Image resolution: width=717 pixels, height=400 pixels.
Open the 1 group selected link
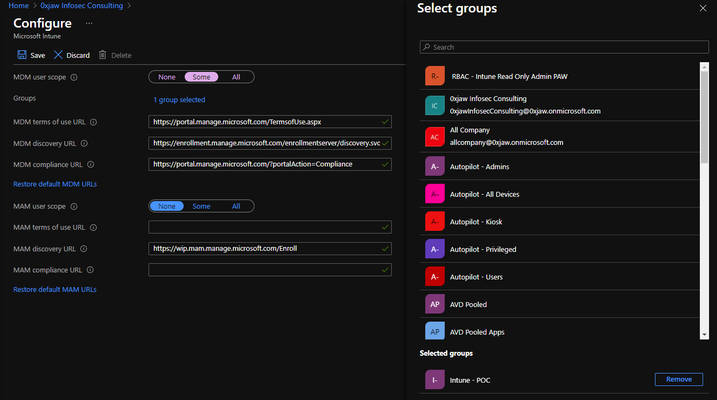pyautogui.click(x=179, y=100)
